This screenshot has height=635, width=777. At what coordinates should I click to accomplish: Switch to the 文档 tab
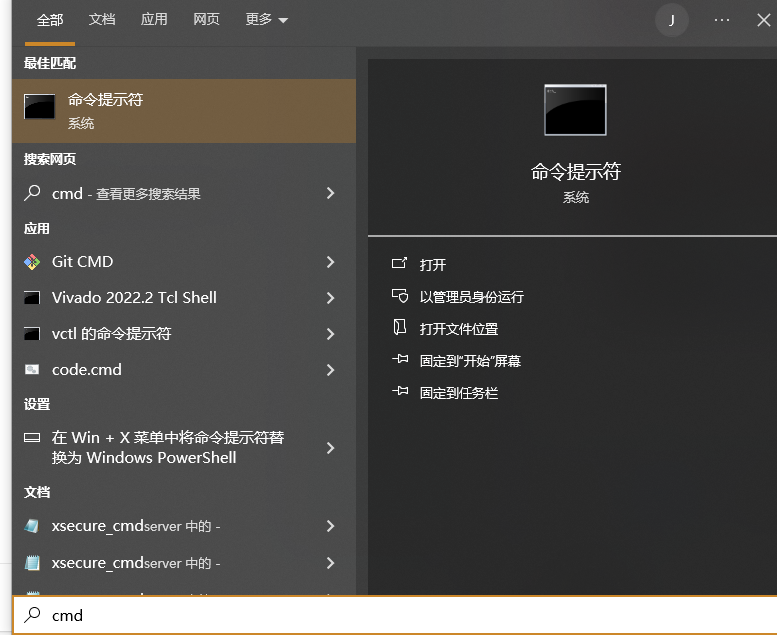click(x=102, y=19)
